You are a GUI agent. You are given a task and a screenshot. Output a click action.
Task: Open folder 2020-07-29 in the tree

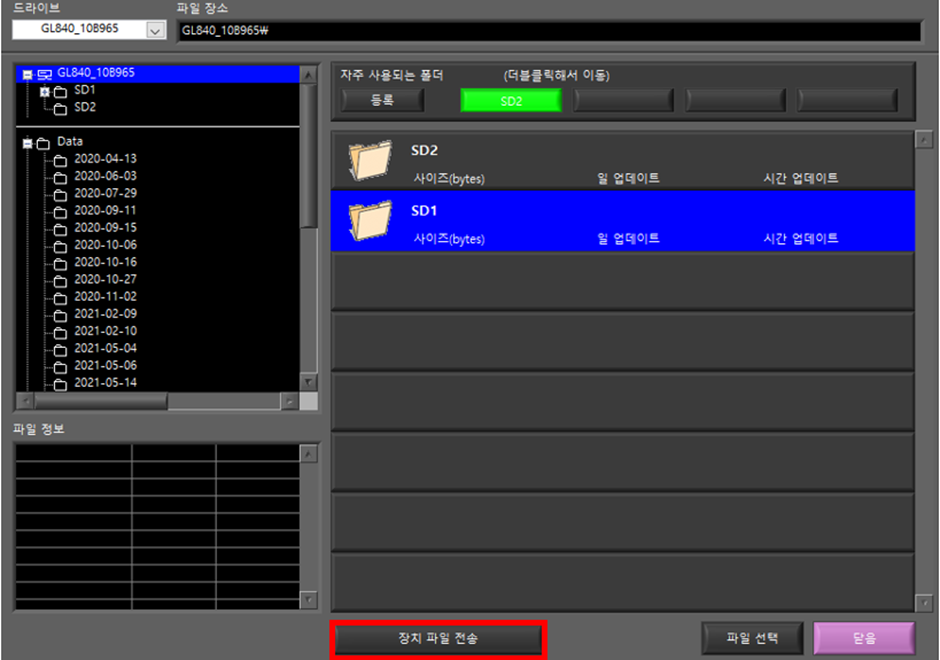click(105, 193)
